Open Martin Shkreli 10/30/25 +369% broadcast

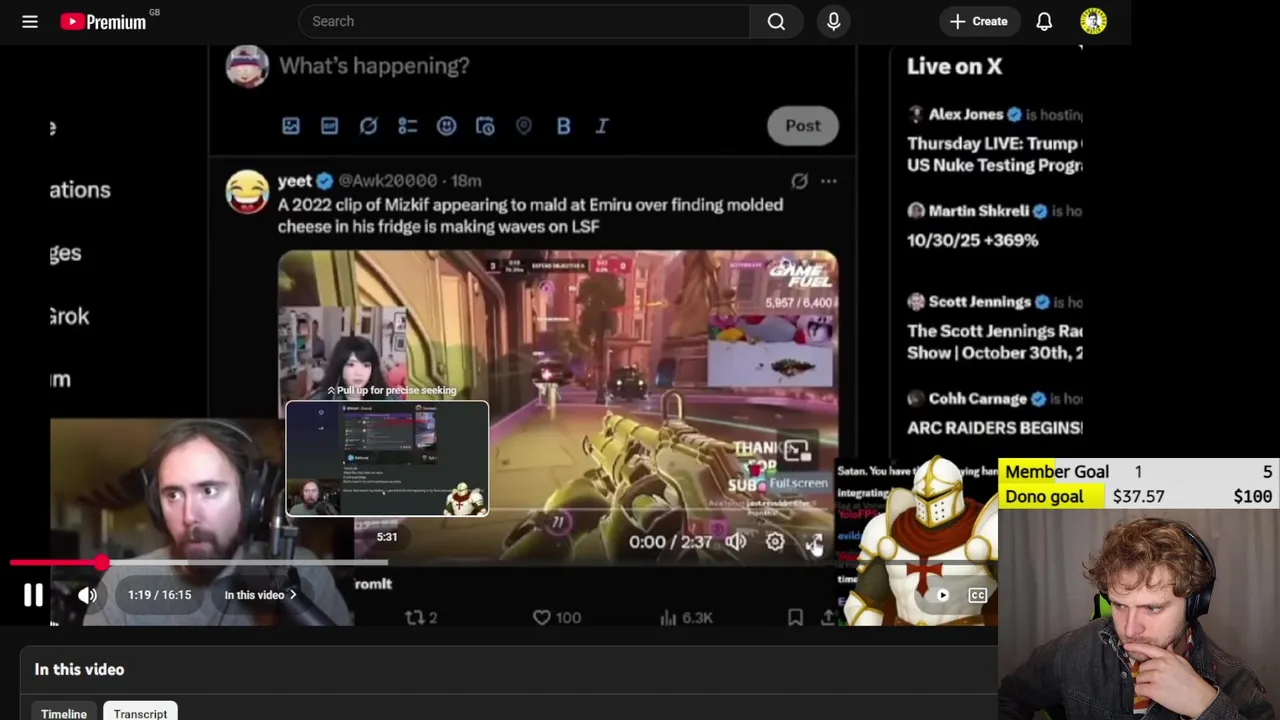click(994, 226)
